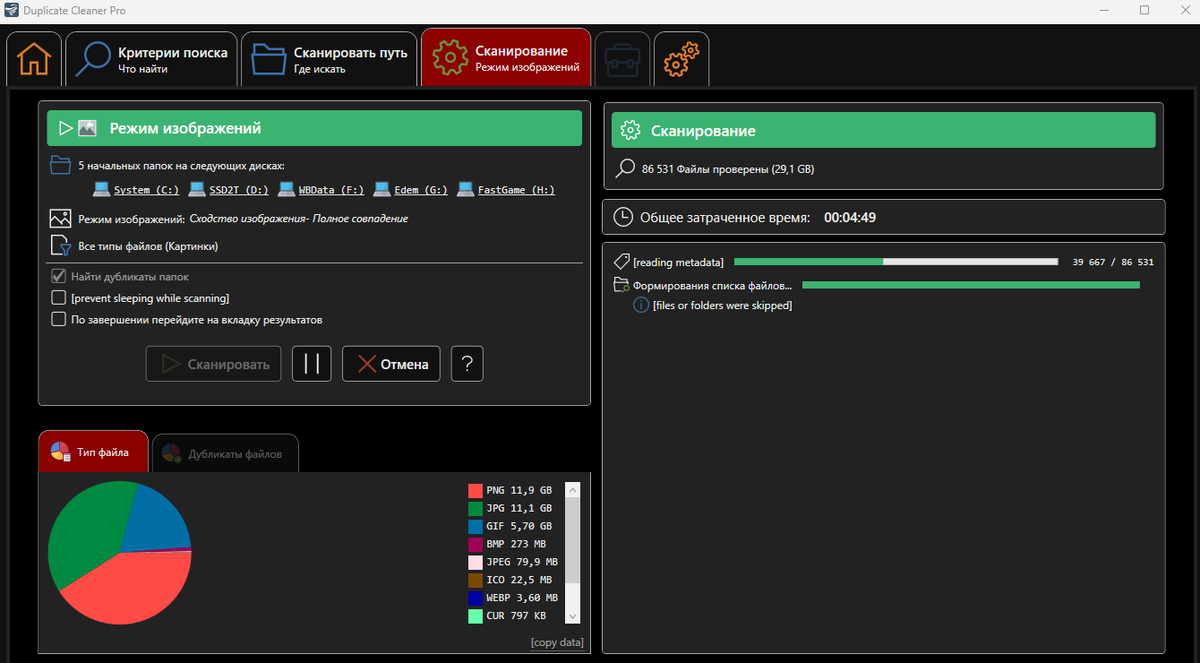Click the copy data link
The image size is (1200, 663).
tap(557, 642)
